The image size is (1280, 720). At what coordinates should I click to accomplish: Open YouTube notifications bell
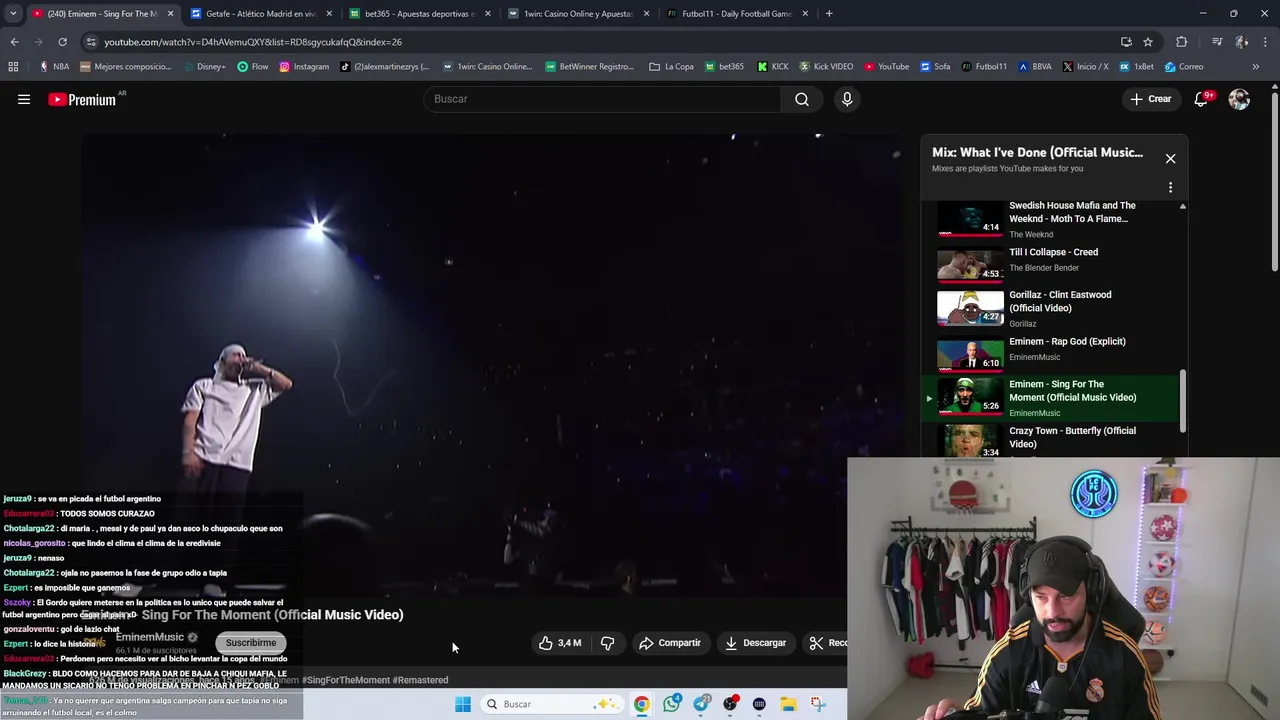coord(1202,99)
